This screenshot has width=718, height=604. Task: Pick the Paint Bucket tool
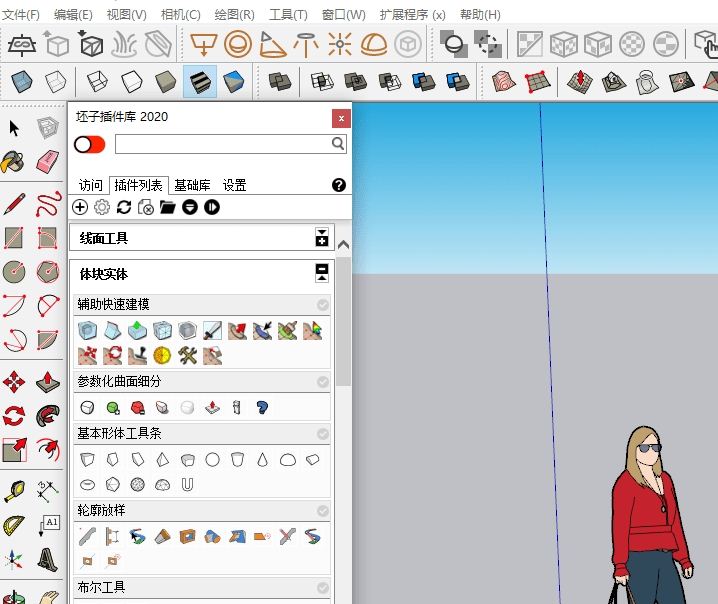point(14,161)
